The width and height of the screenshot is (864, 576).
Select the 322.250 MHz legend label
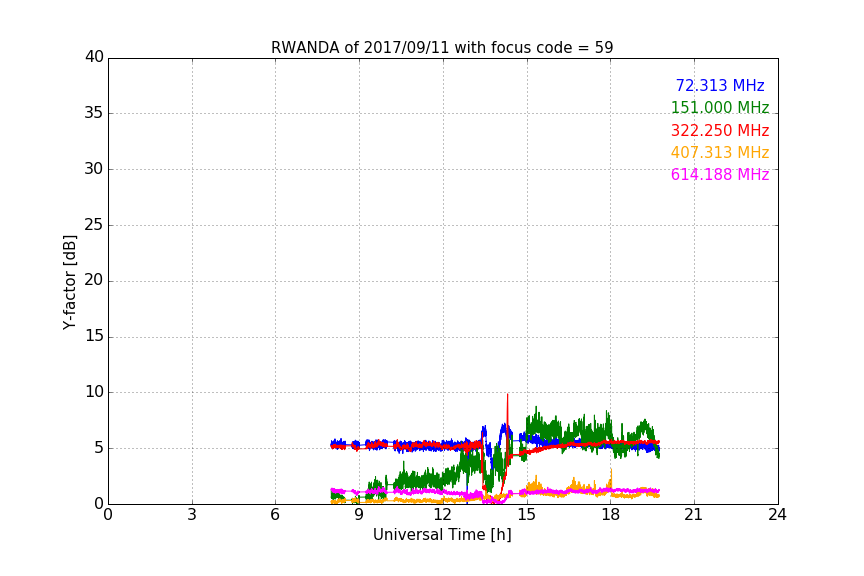click(720, 130)
